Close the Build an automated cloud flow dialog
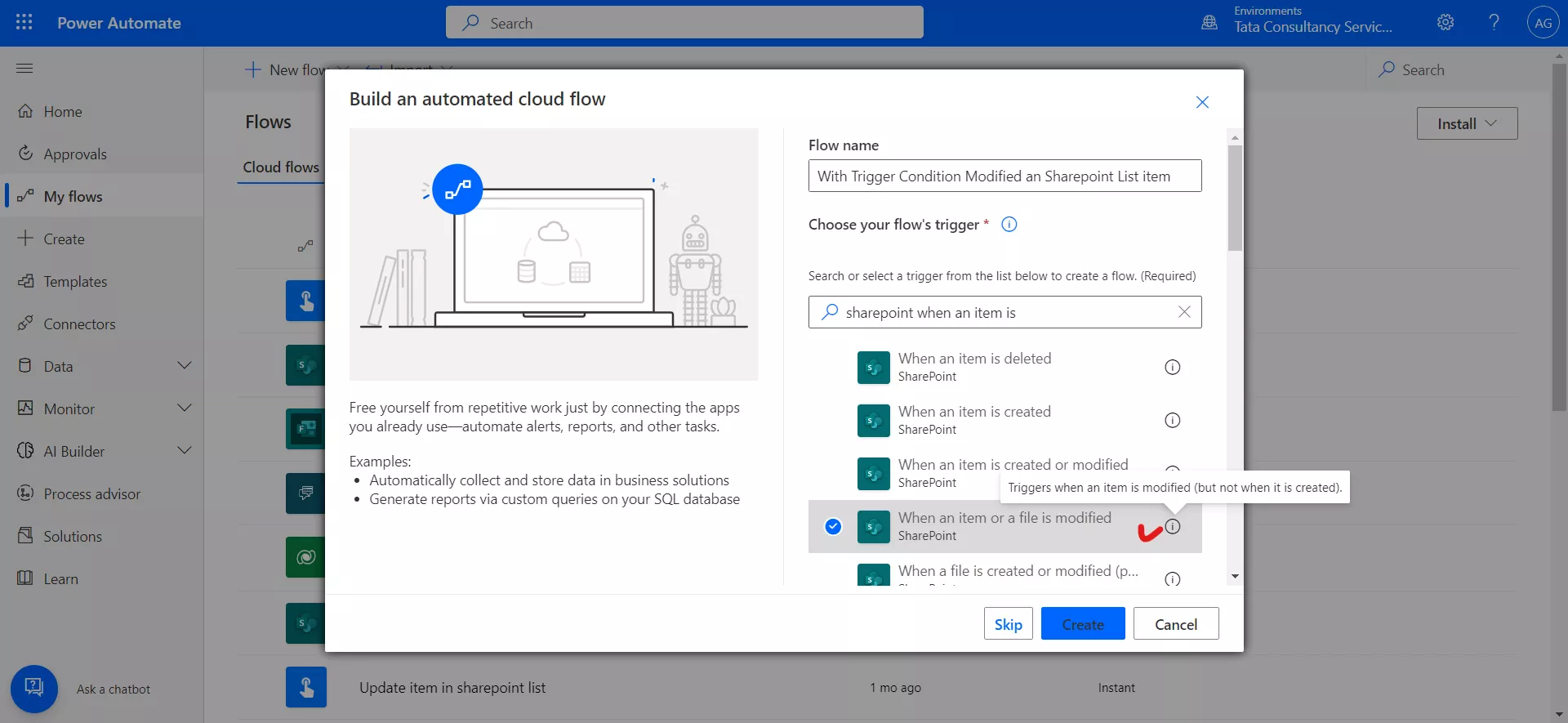1568x723 pixels. (x=1202, y=102)
